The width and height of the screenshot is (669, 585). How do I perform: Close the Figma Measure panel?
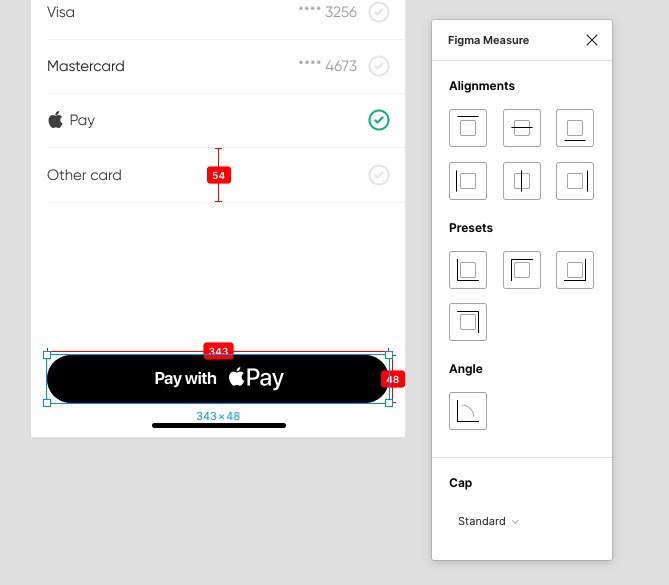point(592,40)
